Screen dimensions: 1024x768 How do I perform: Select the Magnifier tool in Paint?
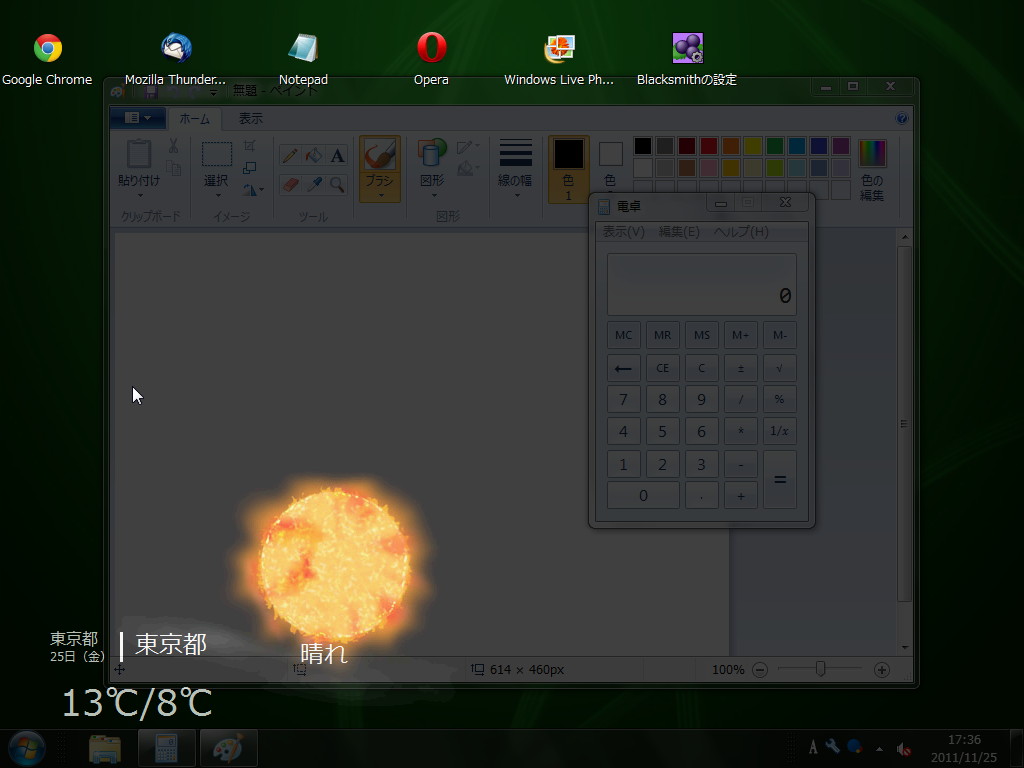(337, 185)
